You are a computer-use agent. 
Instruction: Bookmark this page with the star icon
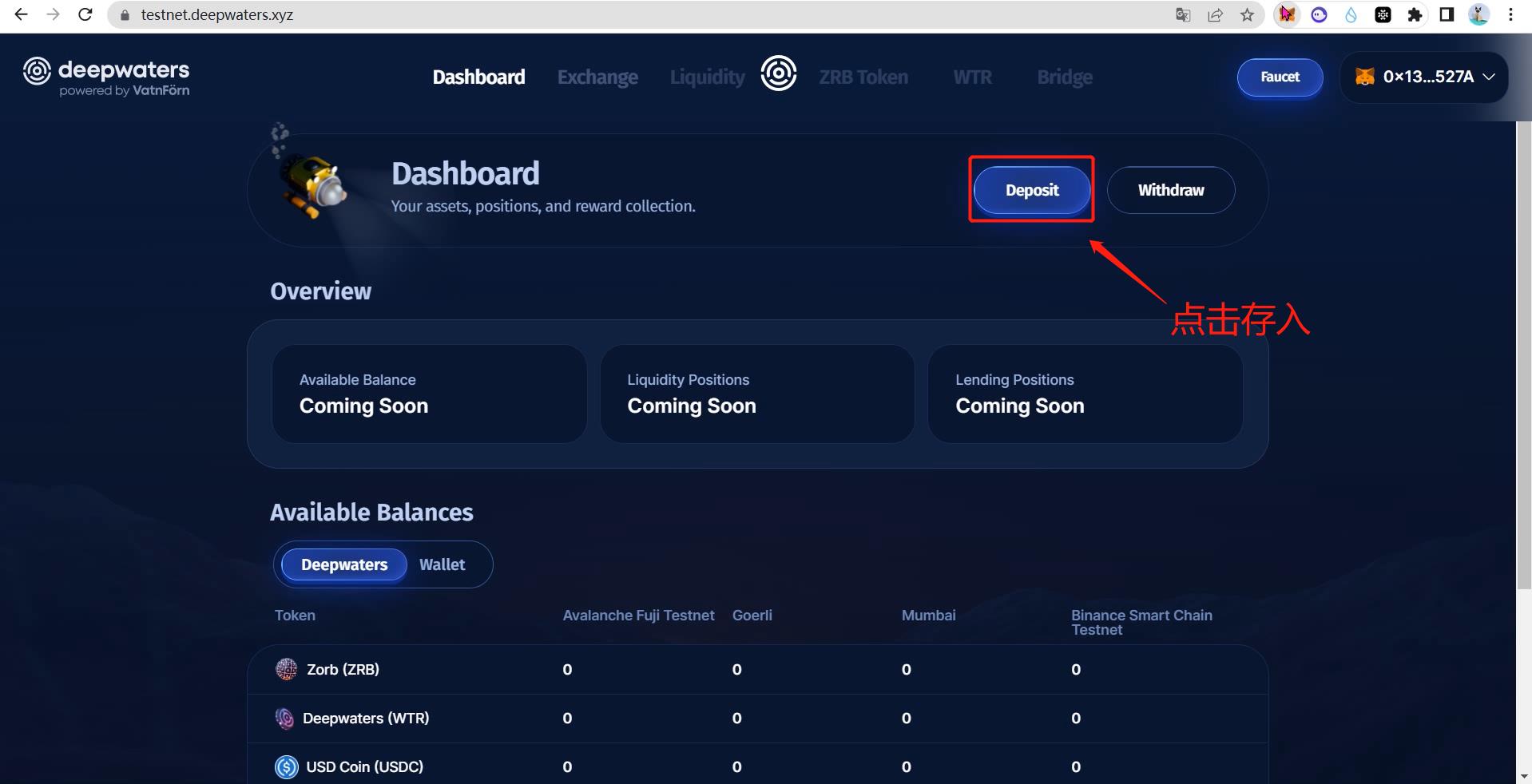(x=1247, y=14)
